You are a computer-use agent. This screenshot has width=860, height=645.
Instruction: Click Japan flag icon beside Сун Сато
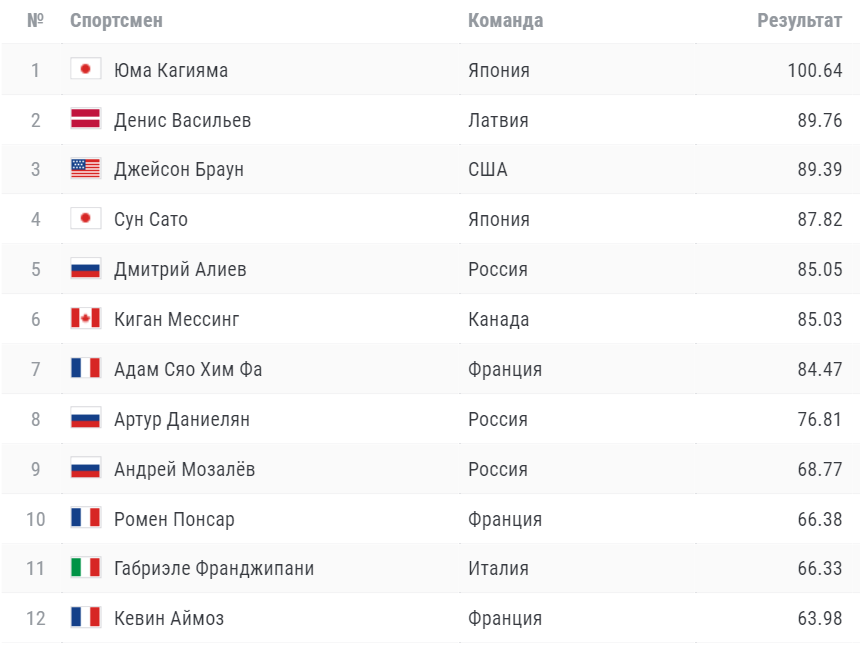coord(85,219)
